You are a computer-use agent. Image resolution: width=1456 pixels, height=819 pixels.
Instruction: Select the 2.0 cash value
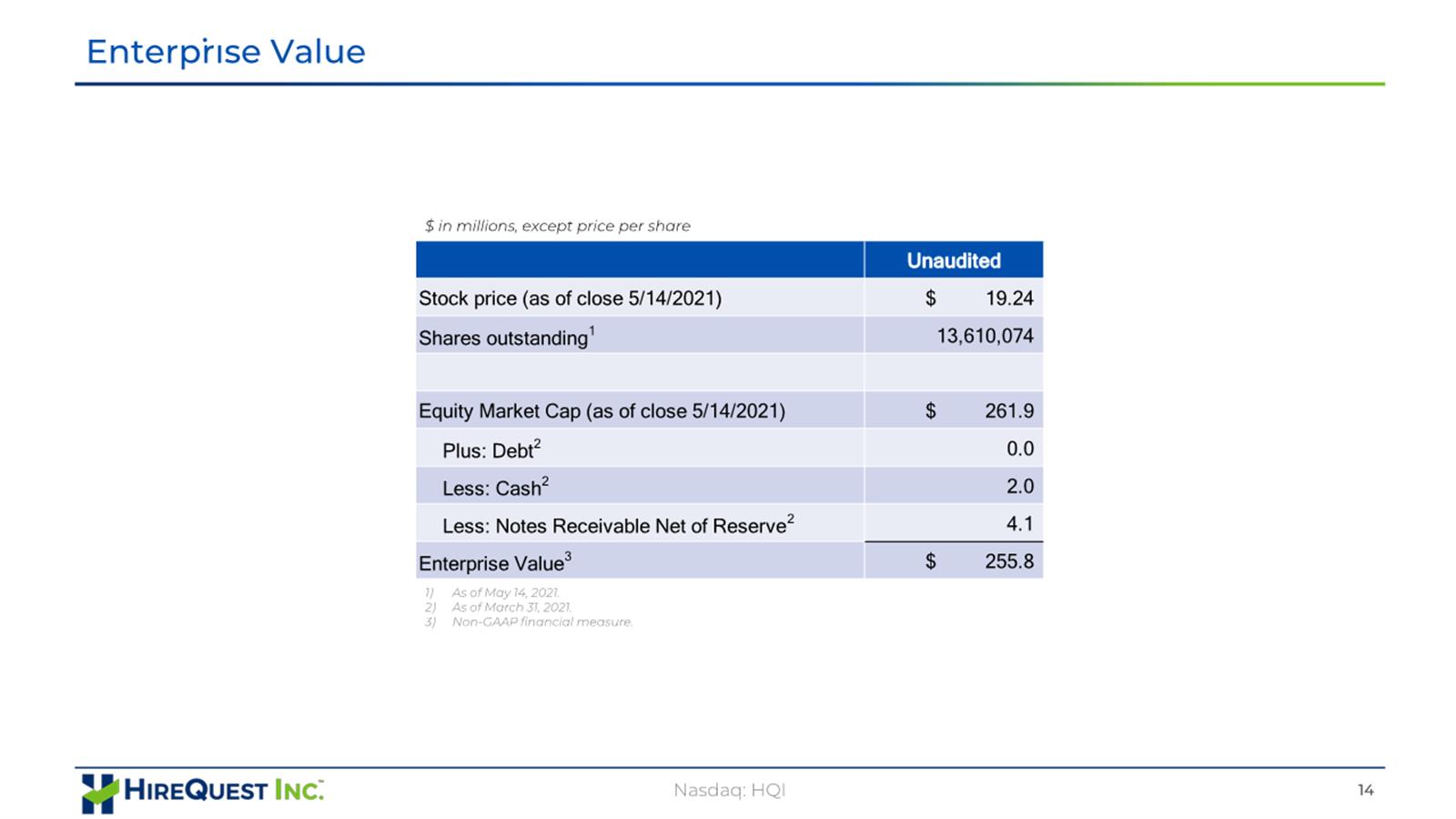tap(1020, 487)
